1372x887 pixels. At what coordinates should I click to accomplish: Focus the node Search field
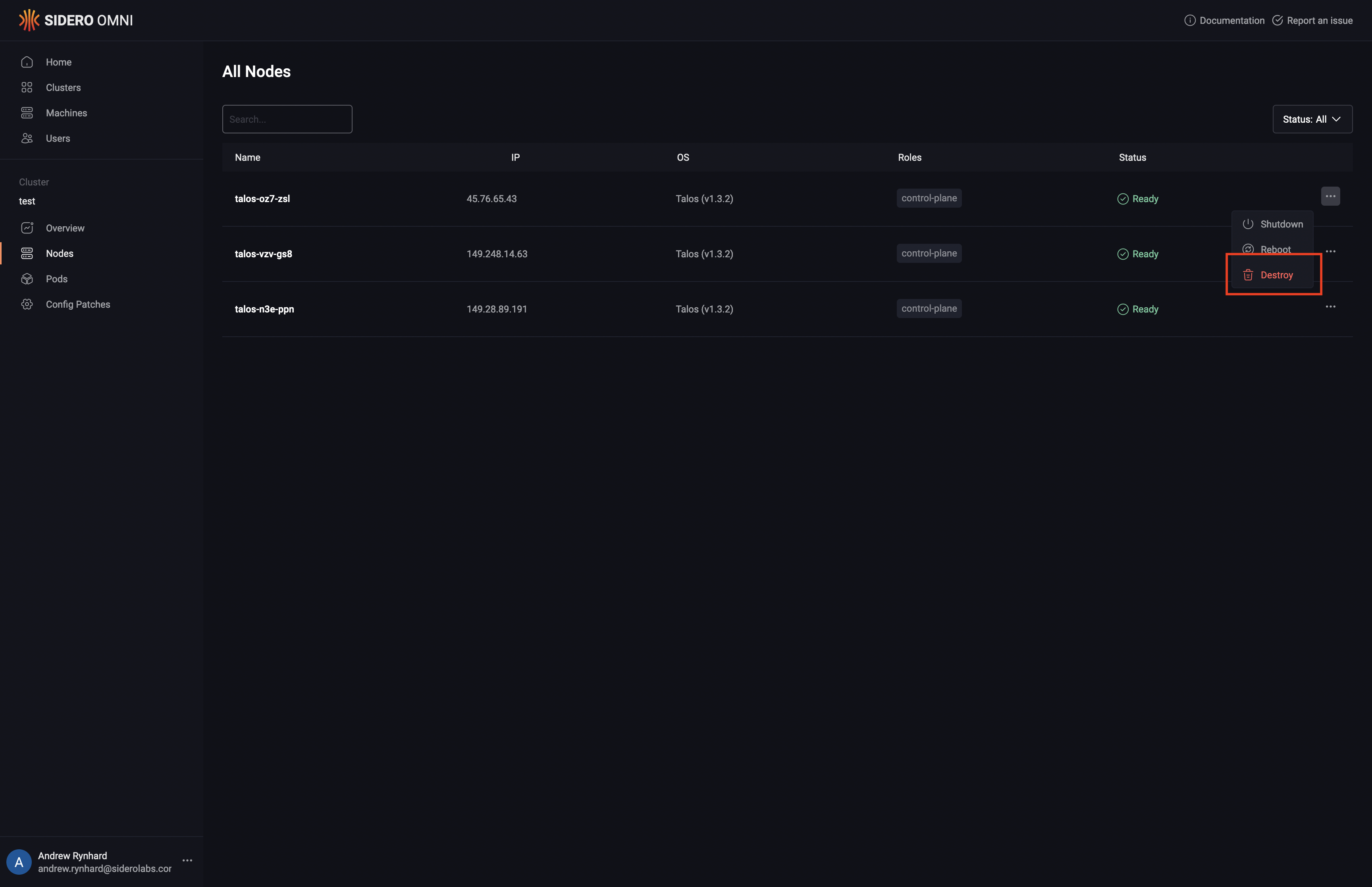point(287,119)
